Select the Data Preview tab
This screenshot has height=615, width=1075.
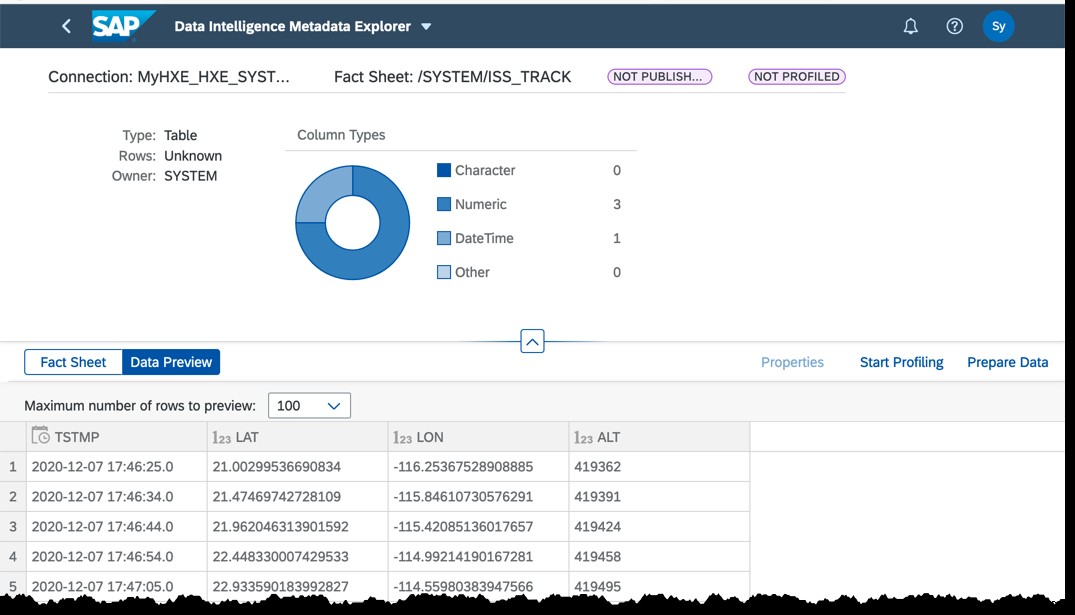(x=171, y=362)
